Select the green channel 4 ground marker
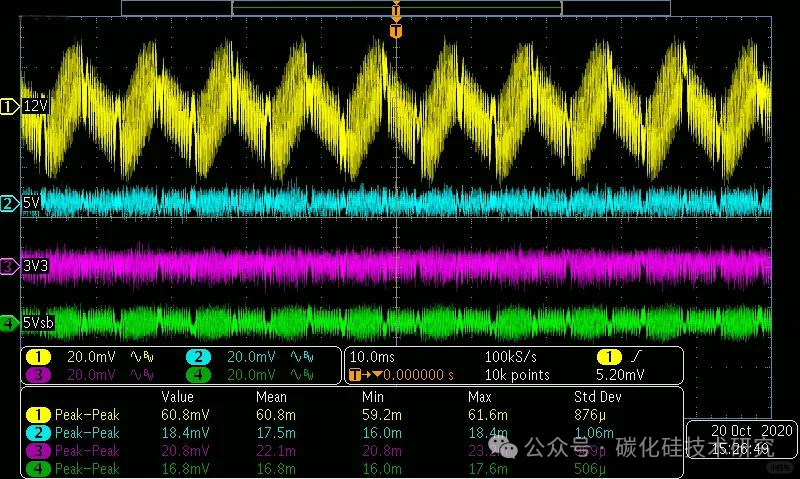The width and height of the screenshot is (800, 479). click(x=9, y=323)
